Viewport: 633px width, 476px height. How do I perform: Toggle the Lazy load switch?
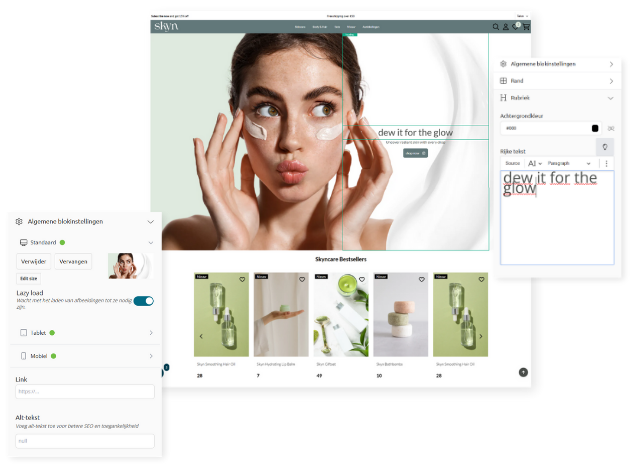tap(143, 300)
